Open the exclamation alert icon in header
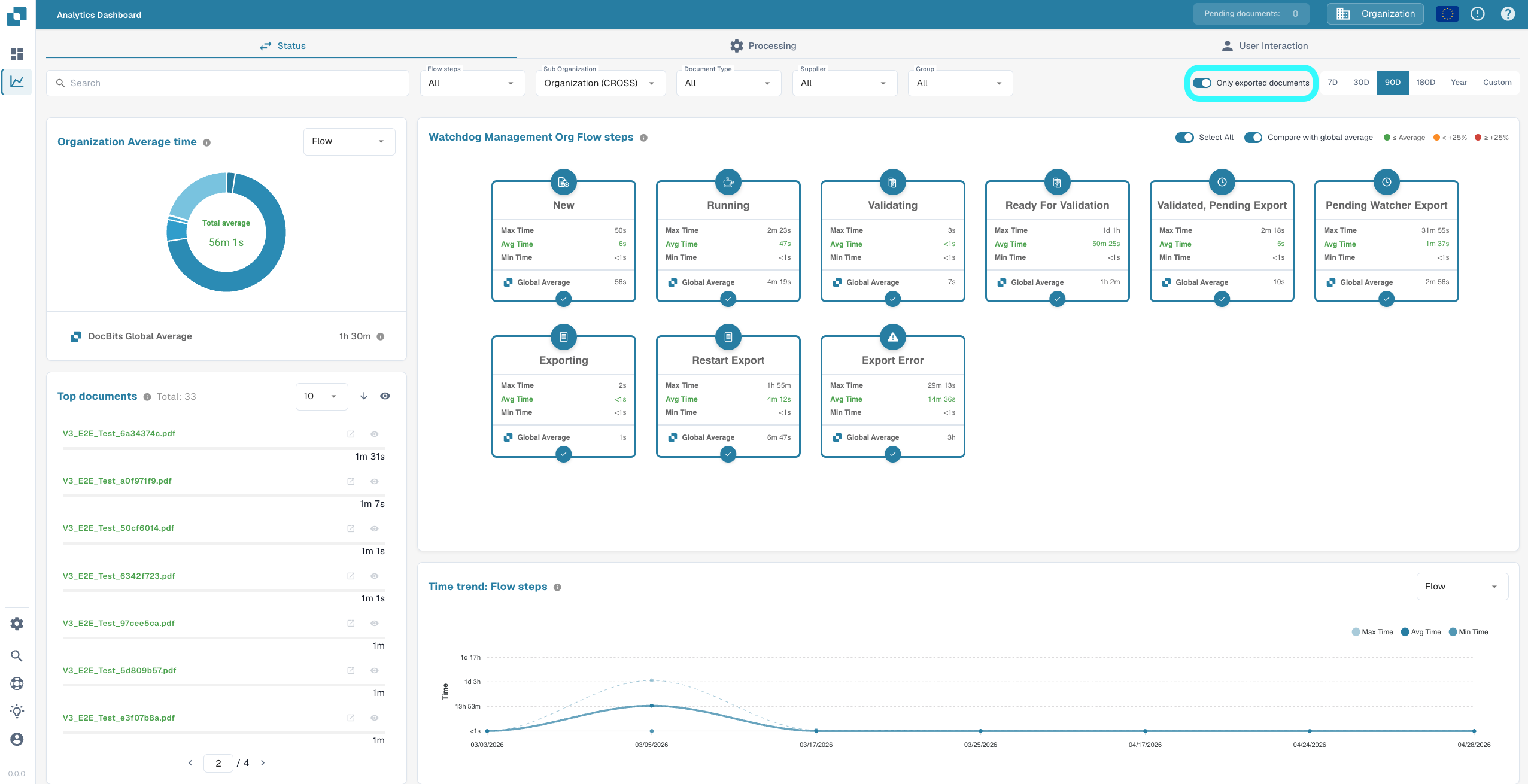The height and width of the screenshot is (784, 1528). (1478, 14)
